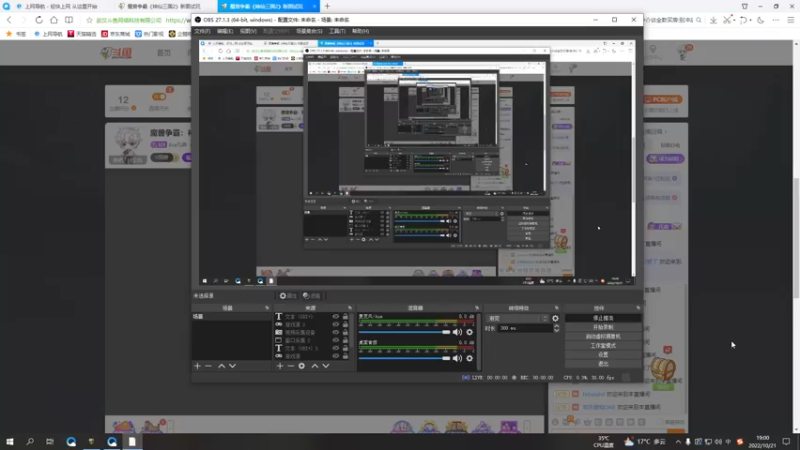The width and height of the screenshot is (800, 450).
Task: Add a new scene with plus icon
Action: click(197, 366)
